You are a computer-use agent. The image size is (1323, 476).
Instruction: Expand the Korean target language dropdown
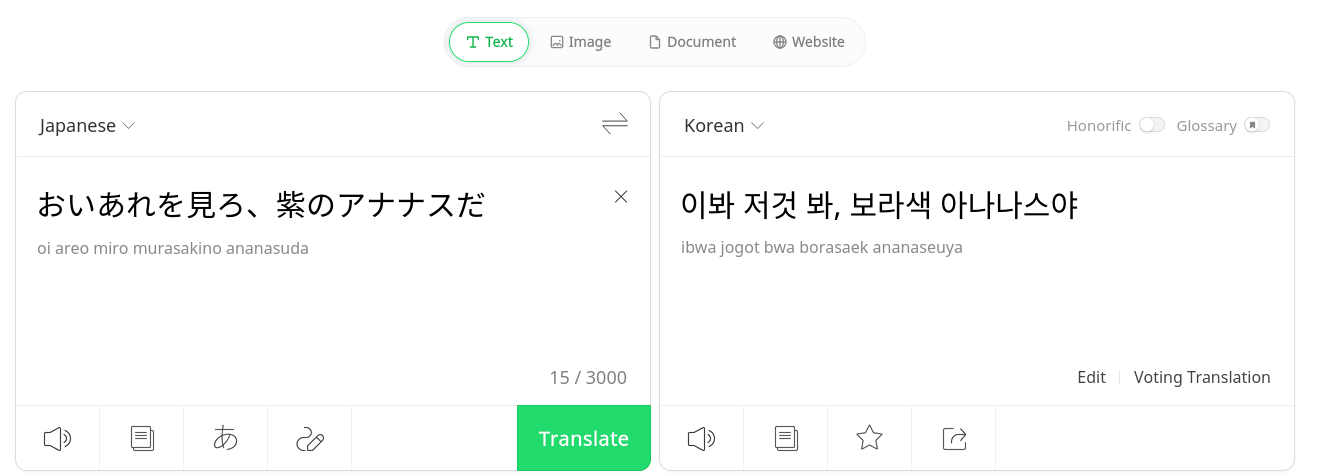click(724, 126)
